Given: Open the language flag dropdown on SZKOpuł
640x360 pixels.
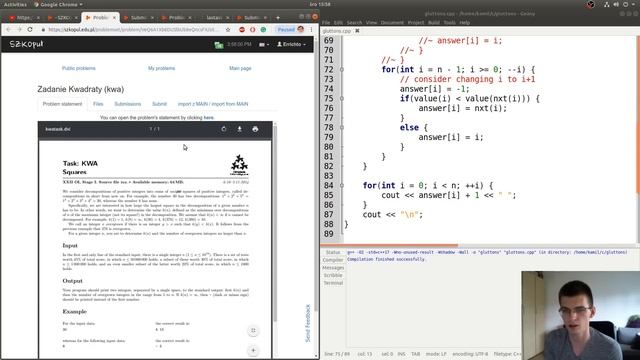Looking at the screenshot, I should click(x=264, y=44).
